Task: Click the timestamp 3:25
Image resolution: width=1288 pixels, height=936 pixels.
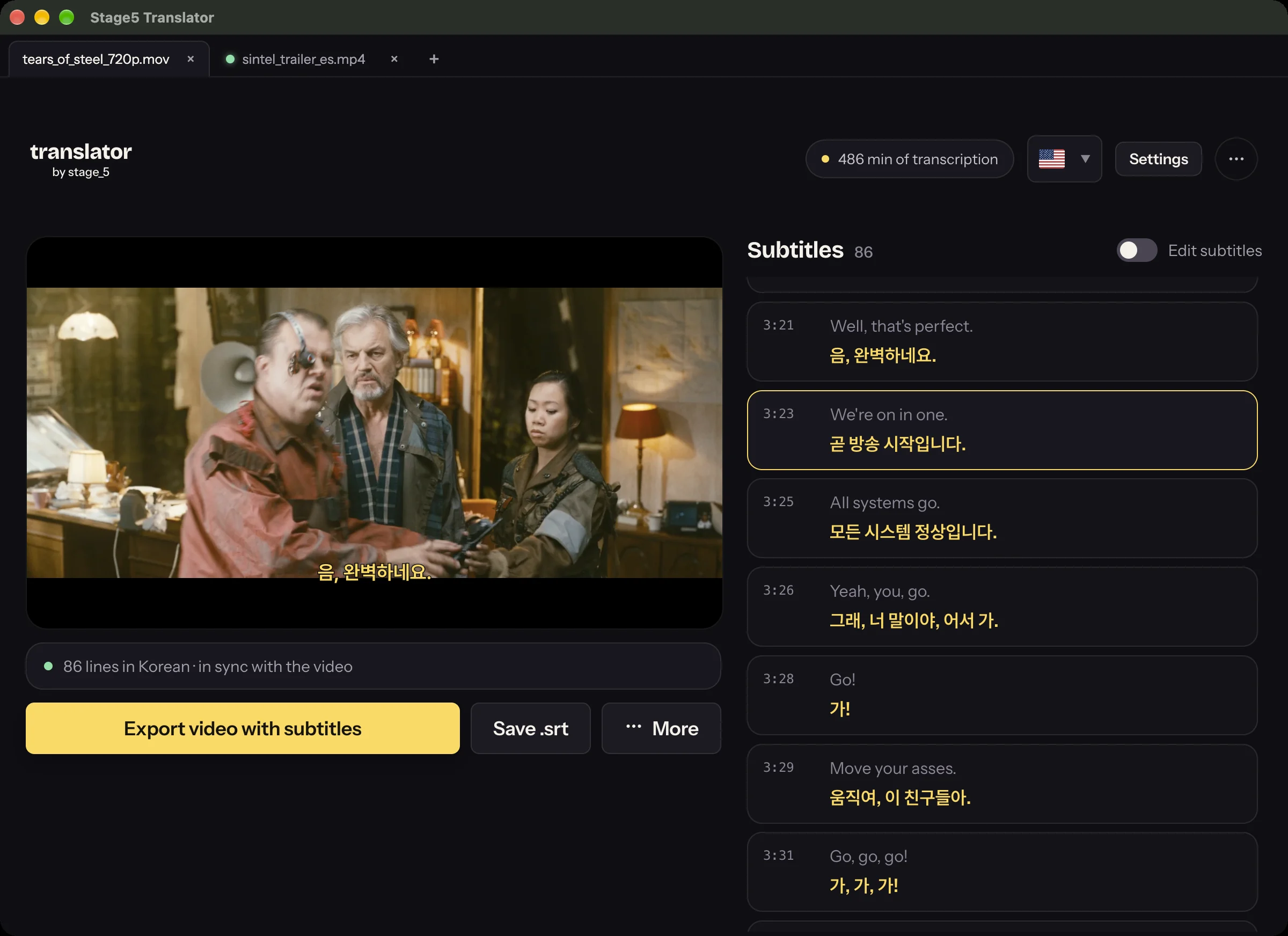Action: 778,502
